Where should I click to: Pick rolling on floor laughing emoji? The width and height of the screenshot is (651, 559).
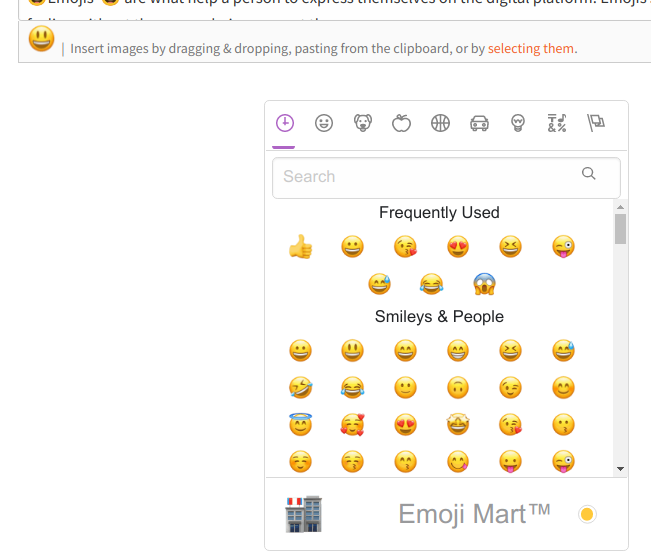[300, 388]
